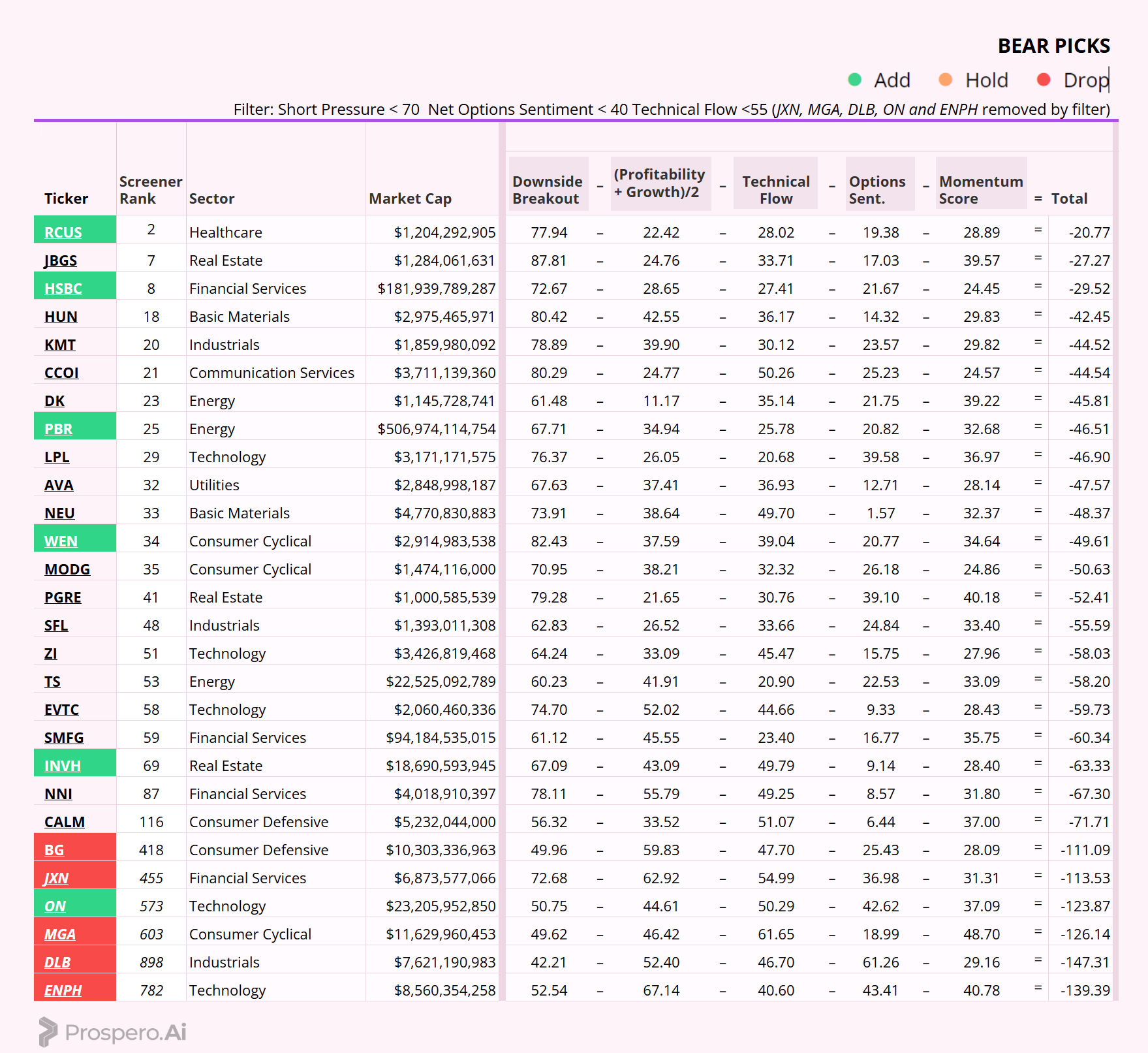1148x1053 pixels.
Task: Select DLB total value -147.31
Action: (1085, 962)
